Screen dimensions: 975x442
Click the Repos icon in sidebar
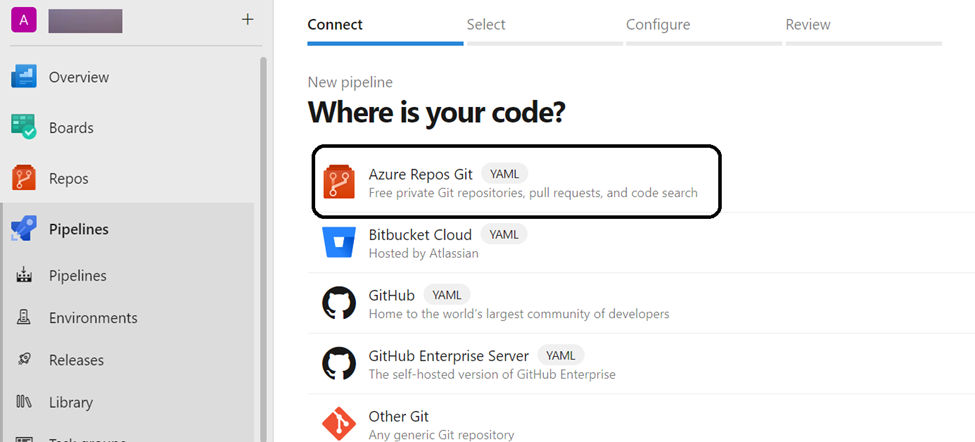pos(24,179)
